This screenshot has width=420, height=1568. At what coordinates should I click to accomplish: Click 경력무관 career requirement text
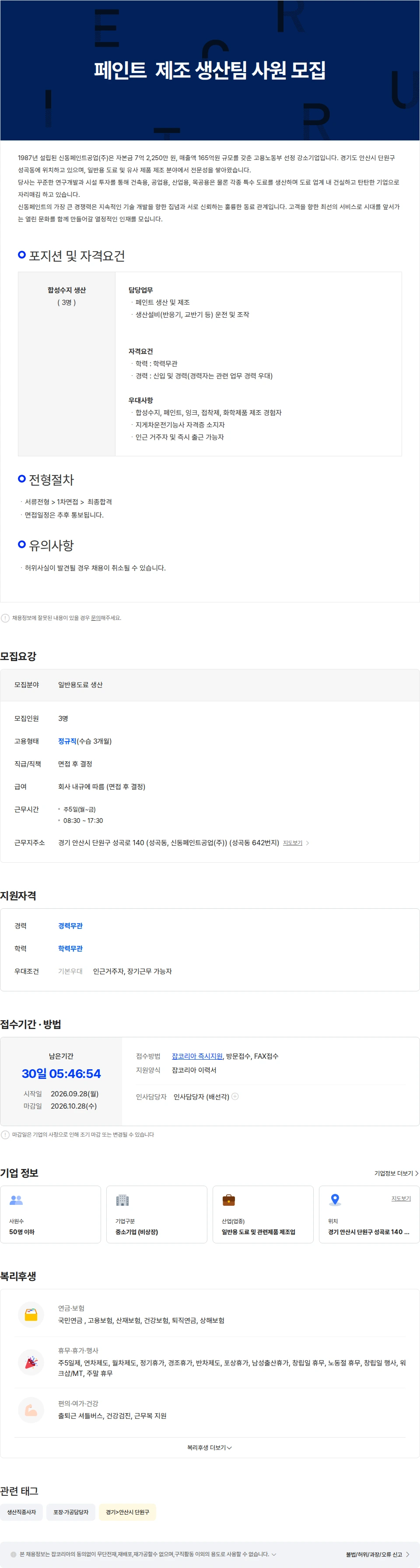tap(70, 926)
